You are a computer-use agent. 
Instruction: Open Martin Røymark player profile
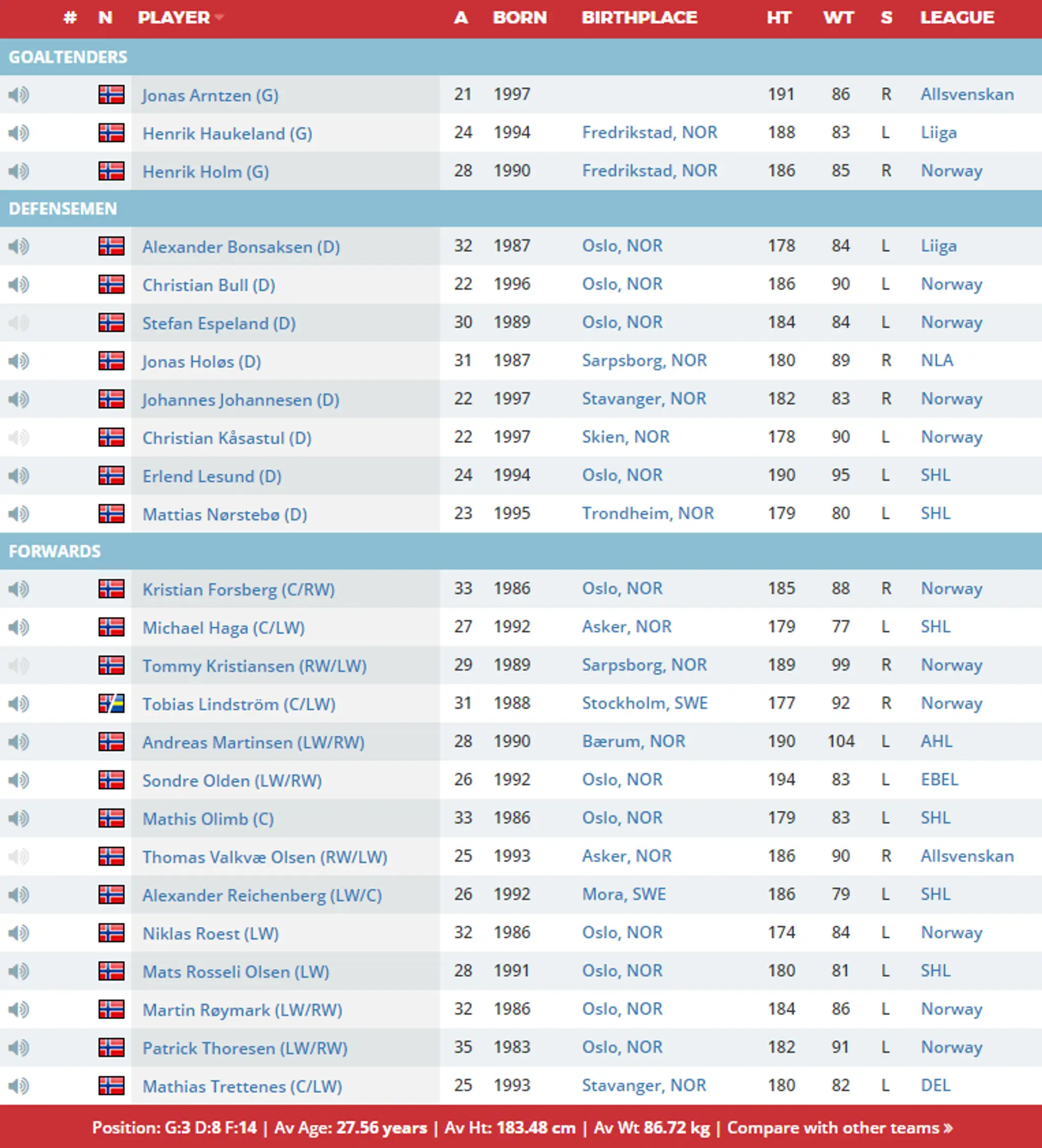242,1010
